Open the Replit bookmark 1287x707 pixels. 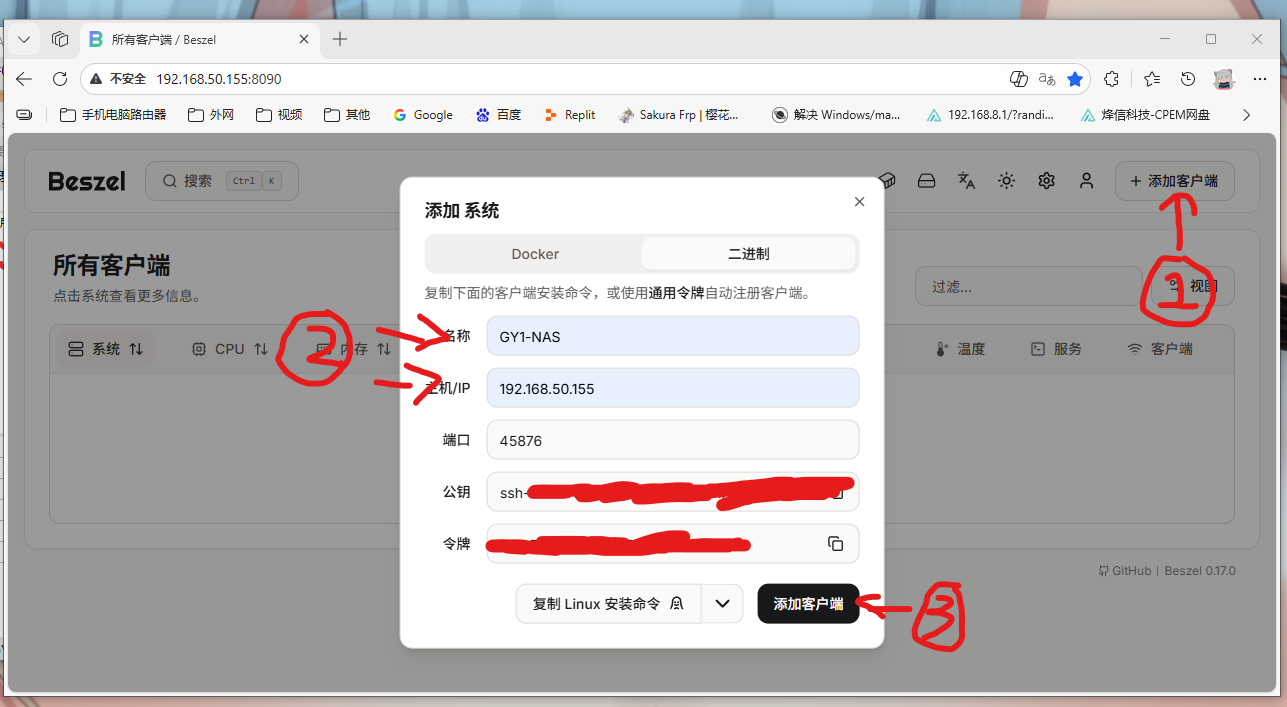tap(570, 115)
